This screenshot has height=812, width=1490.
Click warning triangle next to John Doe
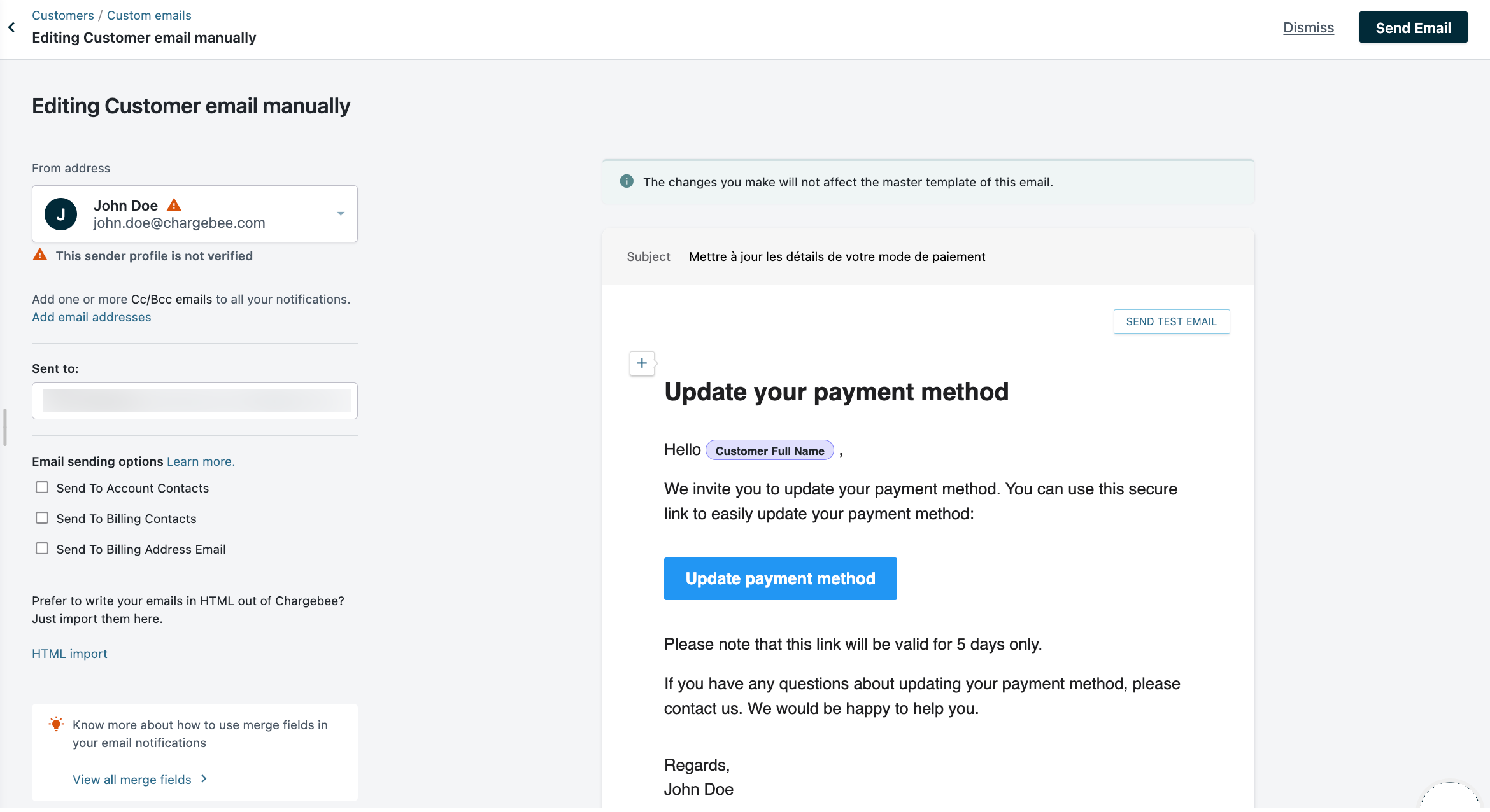[174, 205]
